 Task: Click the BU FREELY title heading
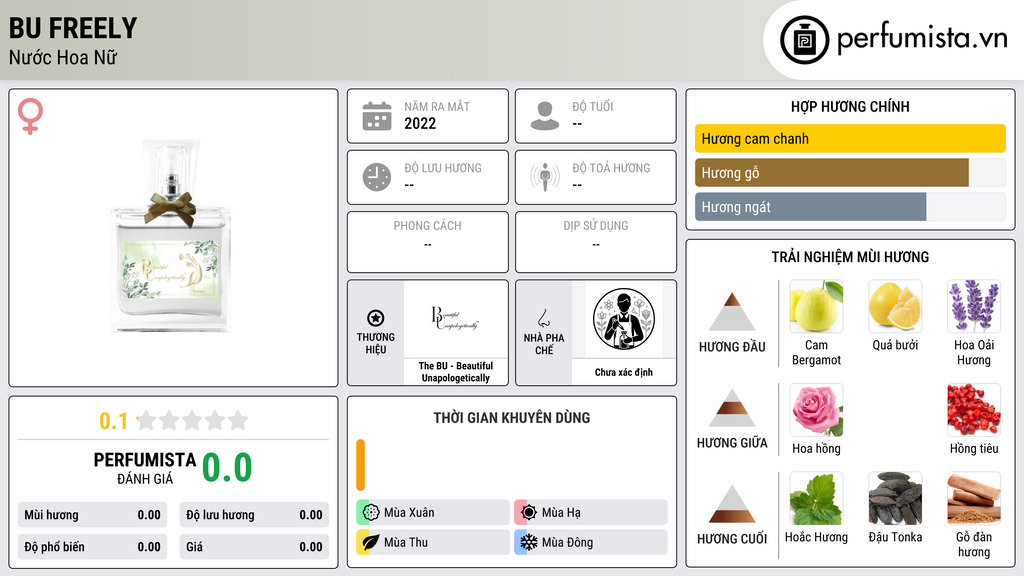(x=73, y=28)
